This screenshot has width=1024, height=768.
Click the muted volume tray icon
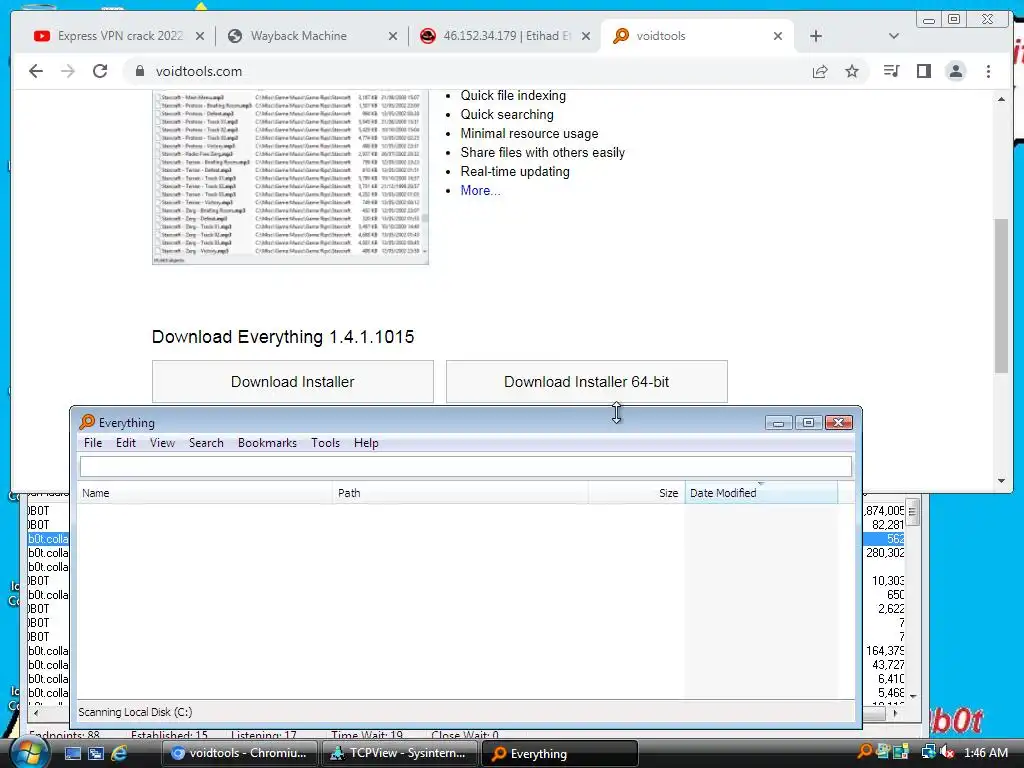pyautogui.click(x=948, y=752)
